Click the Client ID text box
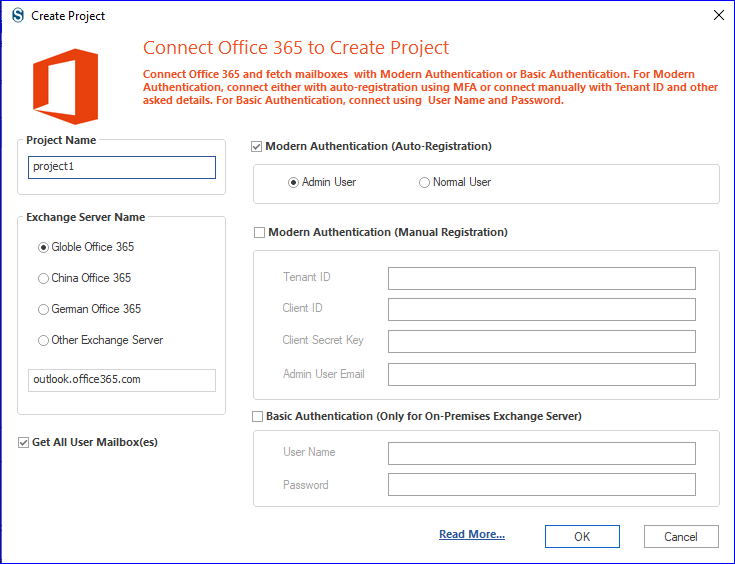Image resolution: width=735 pixels, height=564 pixels. 542,309
